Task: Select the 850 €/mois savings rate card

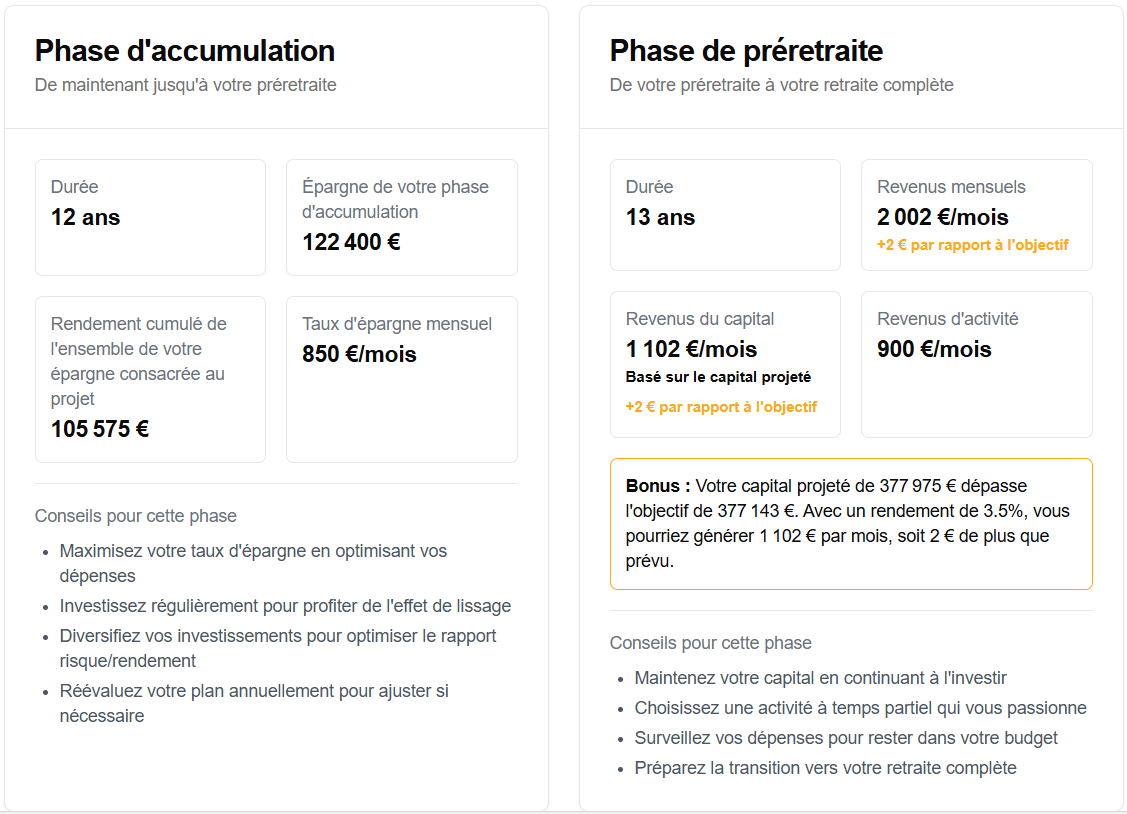Action: pyautogui.click(x=401, y=379)
